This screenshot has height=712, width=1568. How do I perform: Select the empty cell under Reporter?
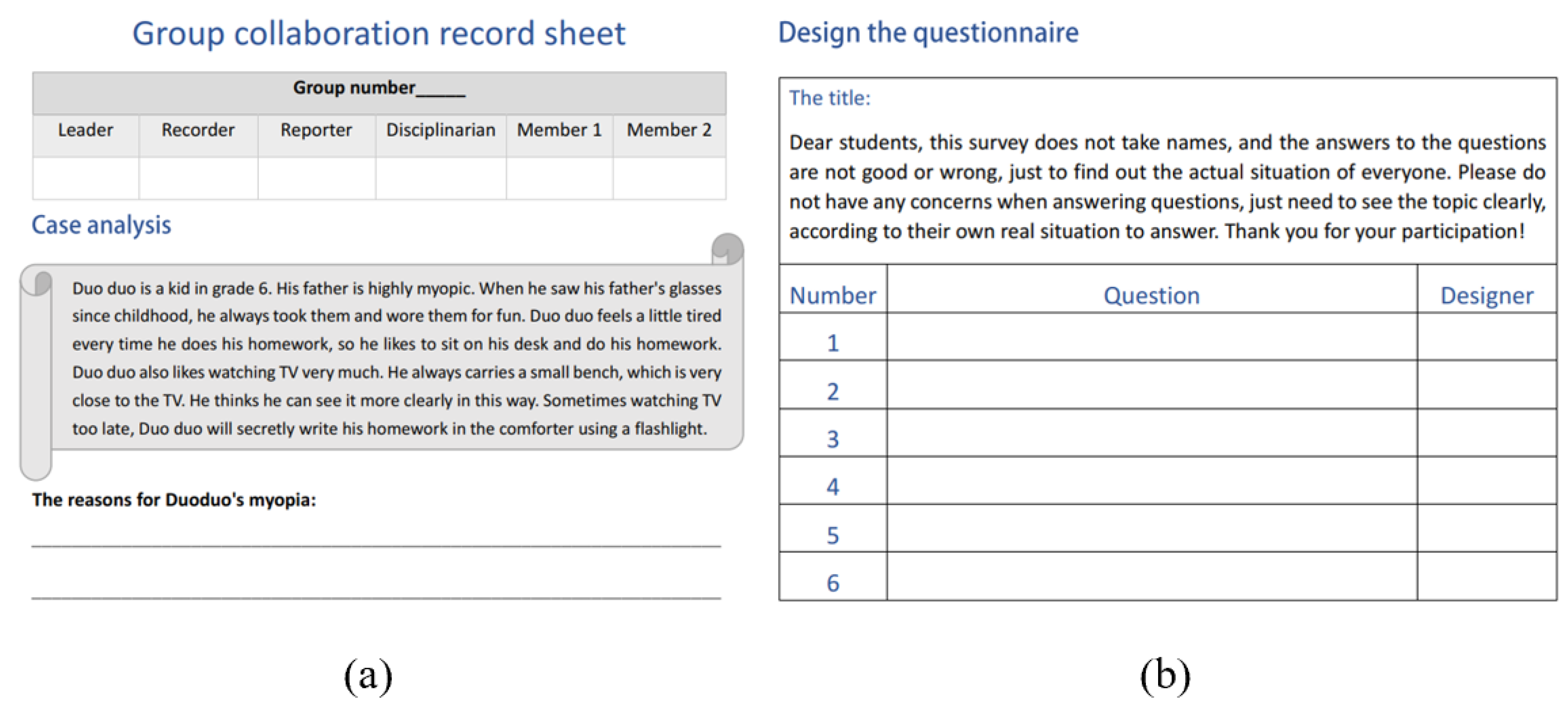pyautogui.click(x=317, y=178)
